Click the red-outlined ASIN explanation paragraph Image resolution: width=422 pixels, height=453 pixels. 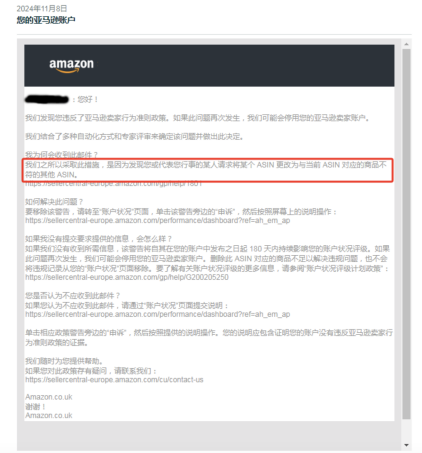[207, 170]
